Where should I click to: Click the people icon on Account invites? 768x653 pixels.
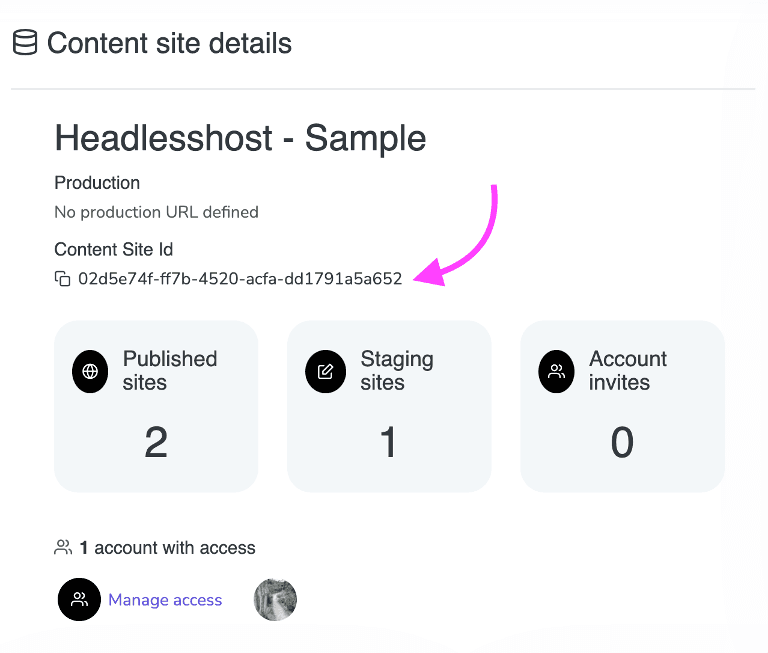[x=557, y=372]
